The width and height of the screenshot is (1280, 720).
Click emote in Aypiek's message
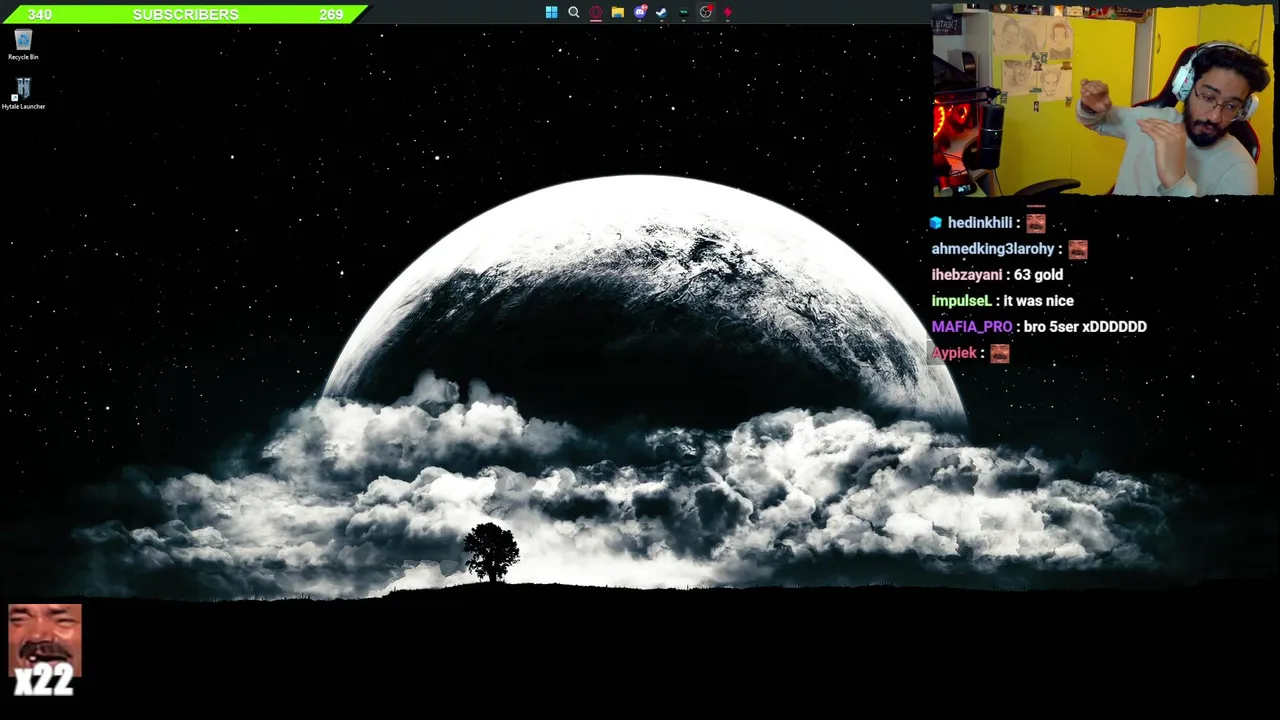(999, 353)
